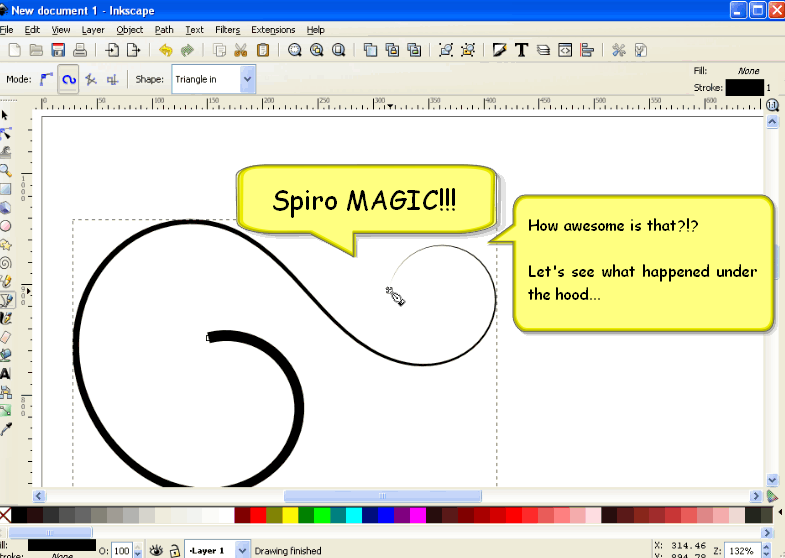Select the Paint Bucket tool

(x=5, y=356)
